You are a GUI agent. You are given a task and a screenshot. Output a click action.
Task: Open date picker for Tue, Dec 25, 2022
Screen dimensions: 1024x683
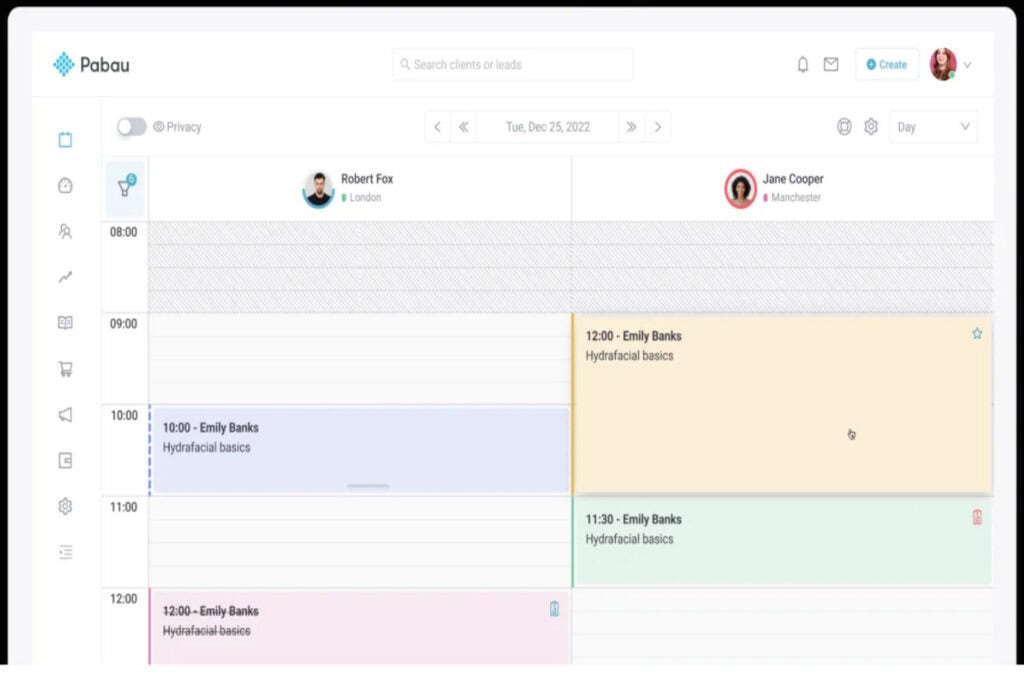point(547,127)
